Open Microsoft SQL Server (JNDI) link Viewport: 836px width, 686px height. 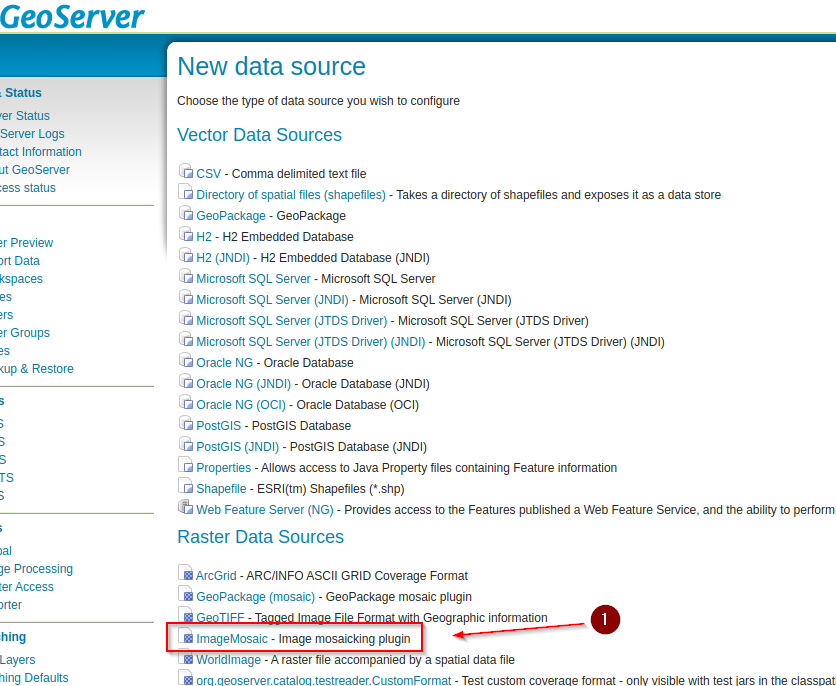click(272, 300)
